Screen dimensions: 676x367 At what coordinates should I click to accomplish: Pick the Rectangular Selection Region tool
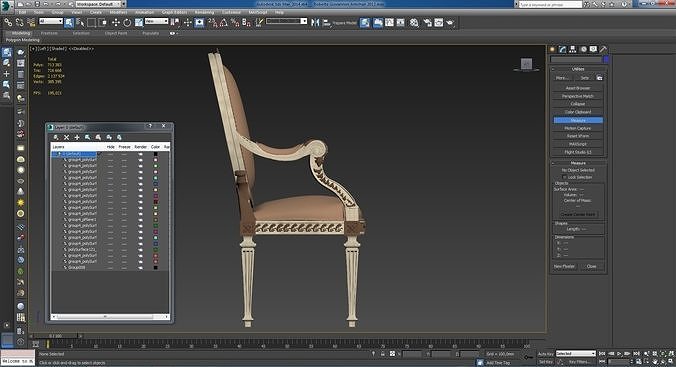click(x=91, y=22)
